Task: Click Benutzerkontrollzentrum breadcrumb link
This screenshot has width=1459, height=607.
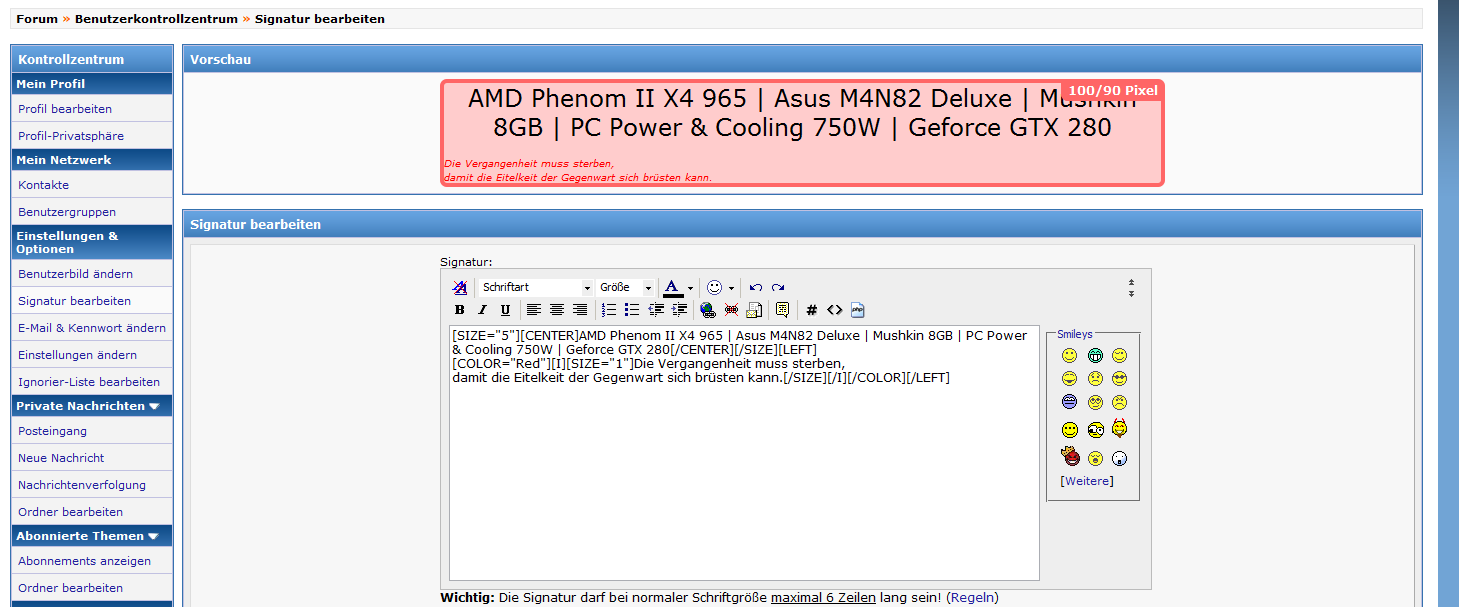Action: [x=156, y=19]
